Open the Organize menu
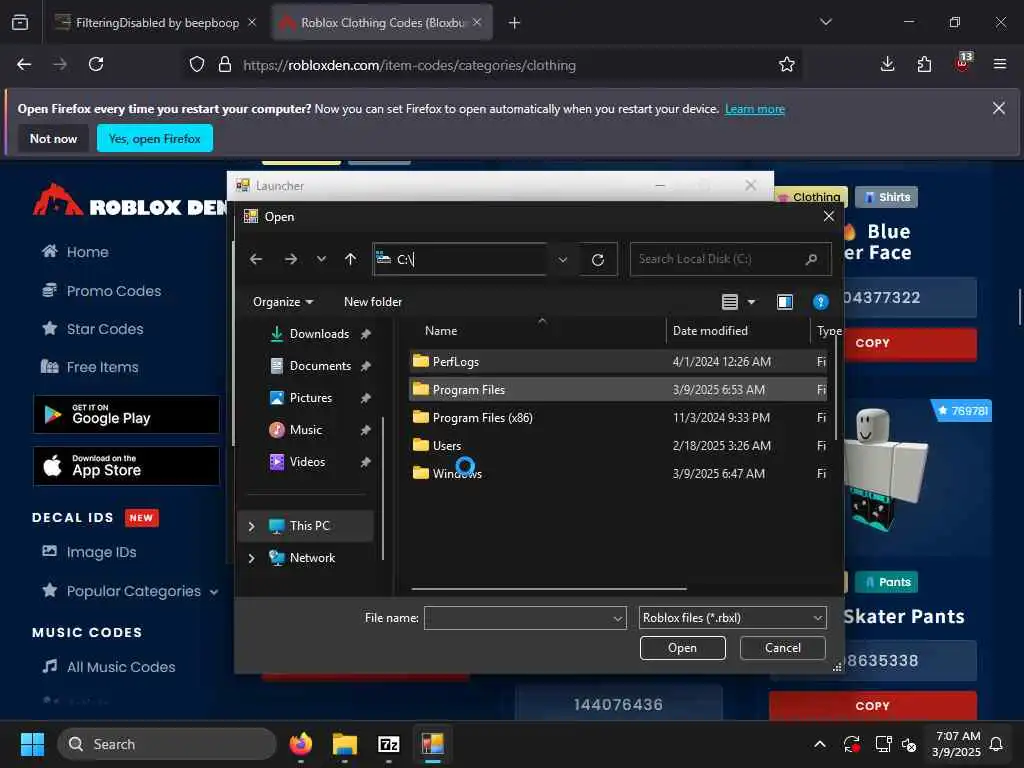1024x768 pixels. click(x=283, y=302)
